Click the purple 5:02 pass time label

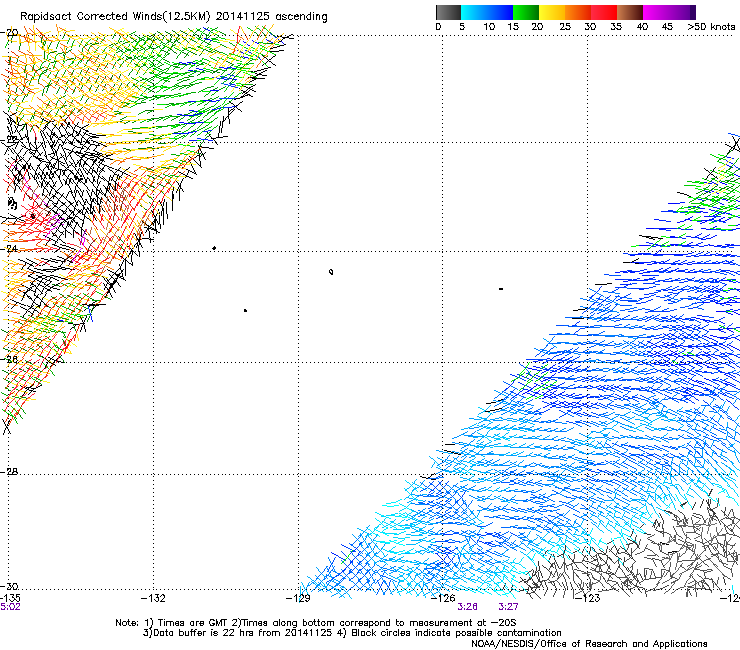click(x=10, y=607)
